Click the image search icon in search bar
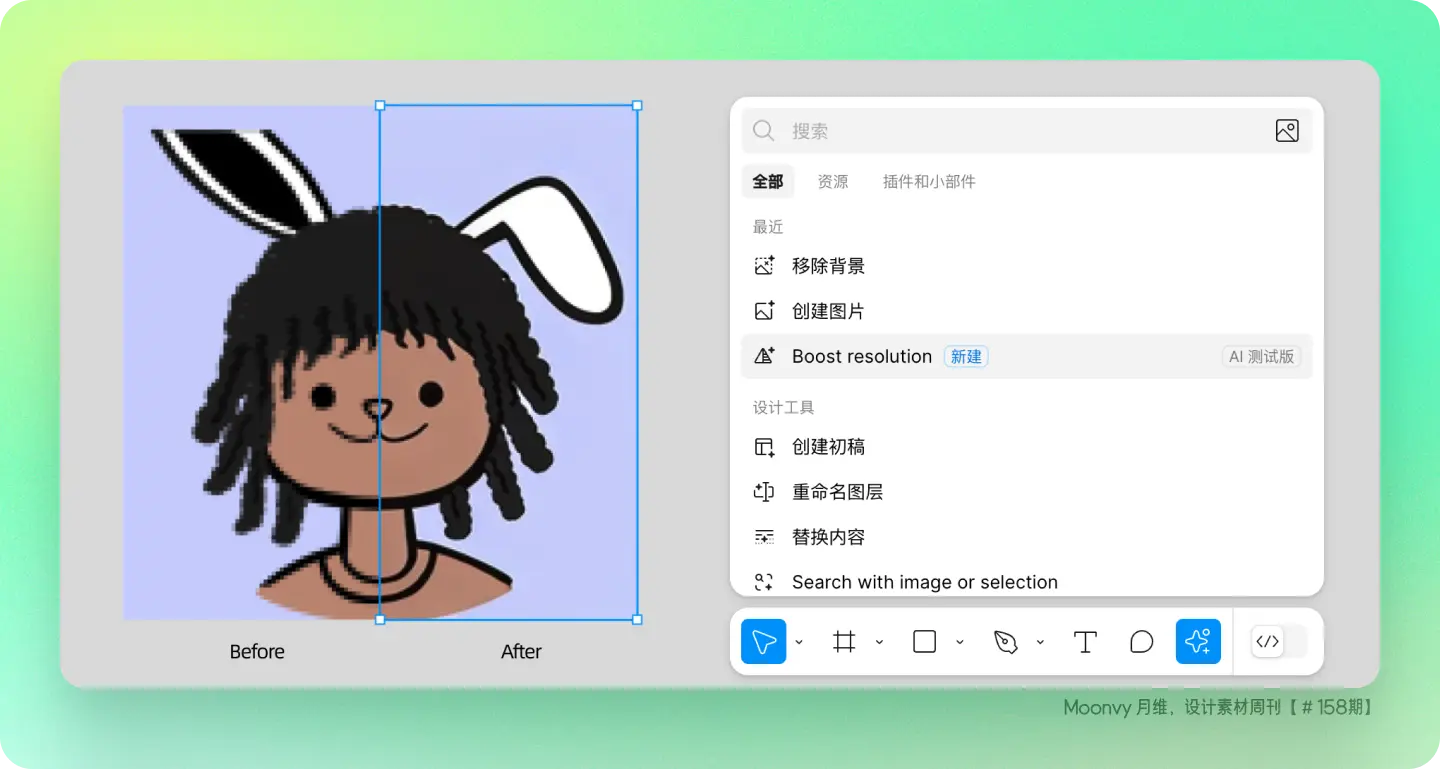The image size is (1440, 769). [1287, 131]
